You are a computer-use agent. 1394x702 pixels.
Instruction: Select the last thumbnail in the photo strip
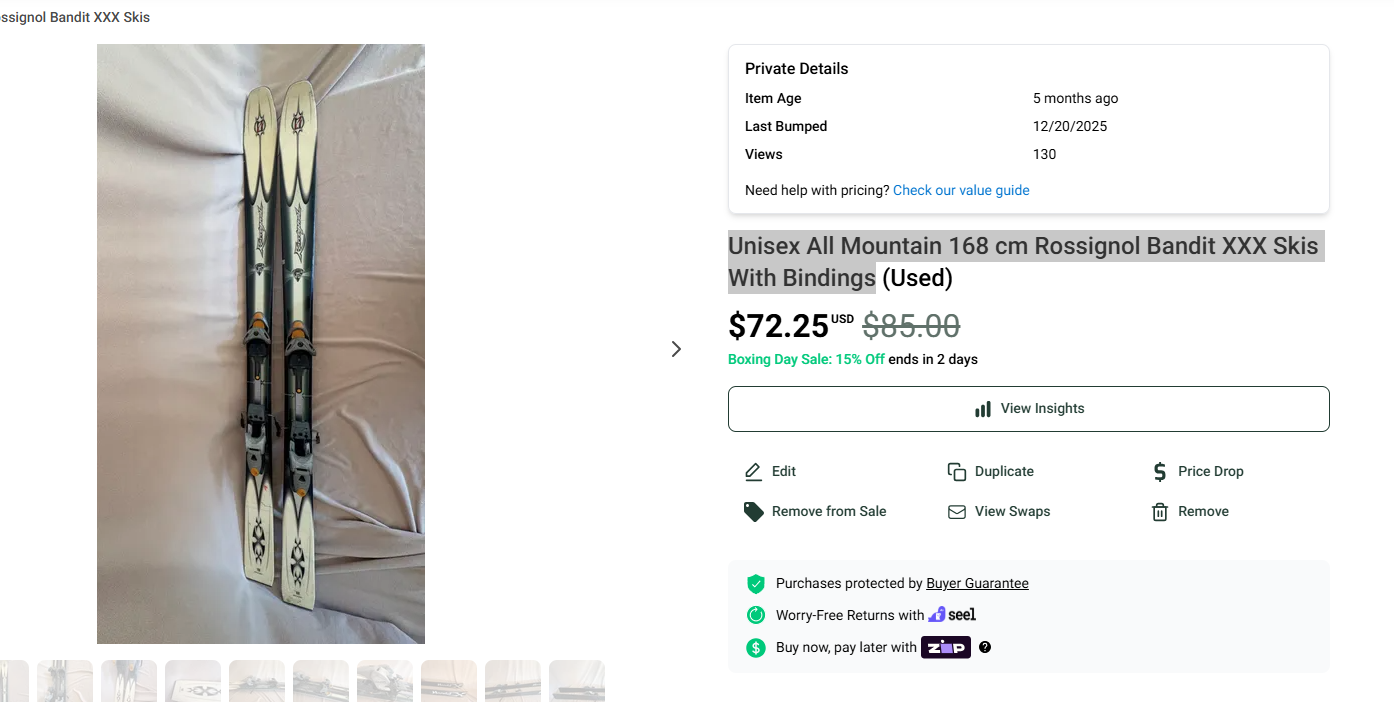click(577, 681)
